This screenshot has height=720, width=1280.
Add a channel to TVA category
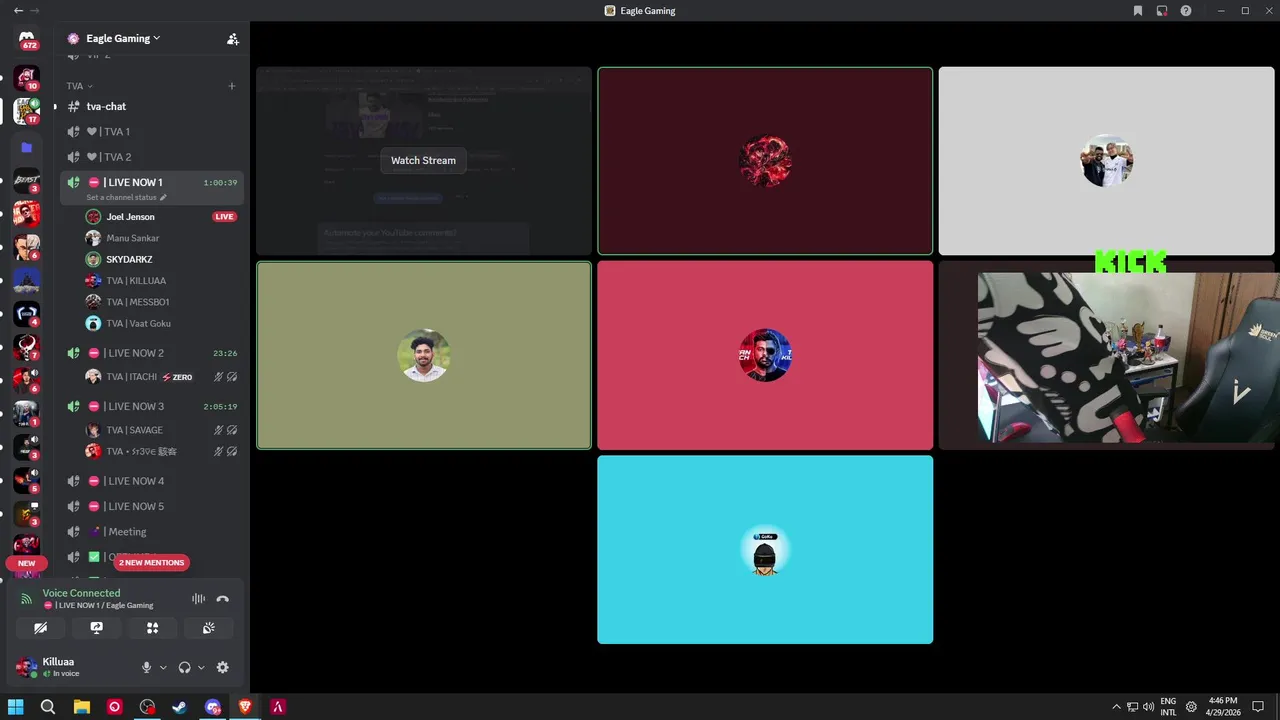(x=232, y=86)
